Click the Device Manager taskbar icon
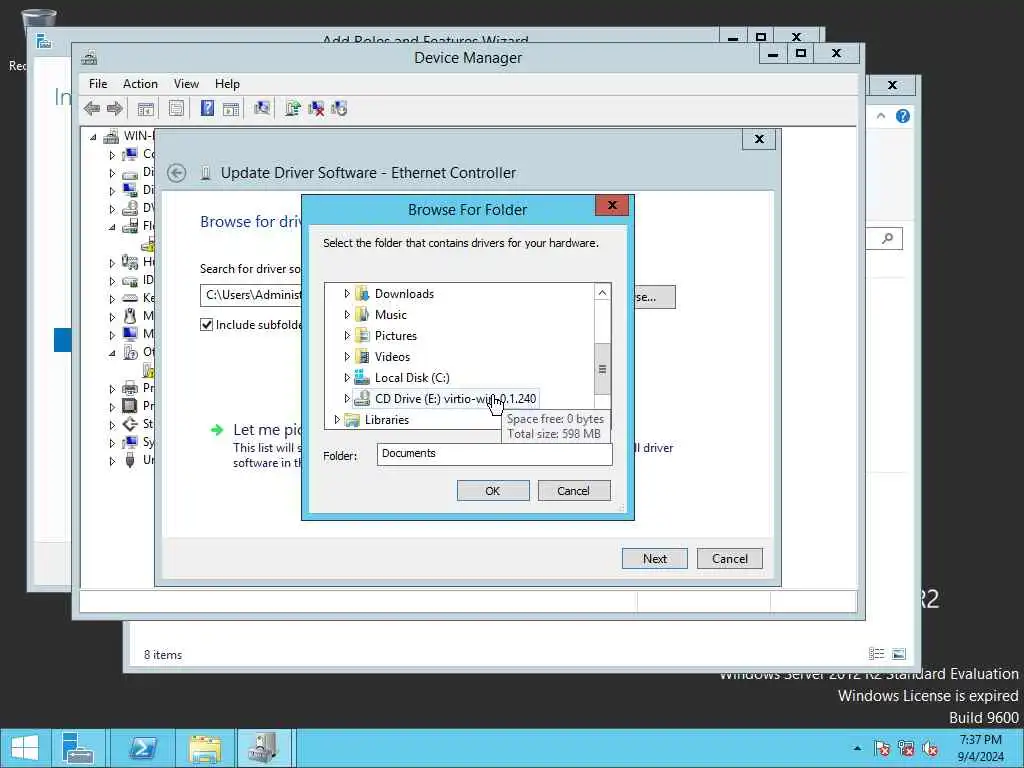1024x768 pixels. click(x=262, y=748)
